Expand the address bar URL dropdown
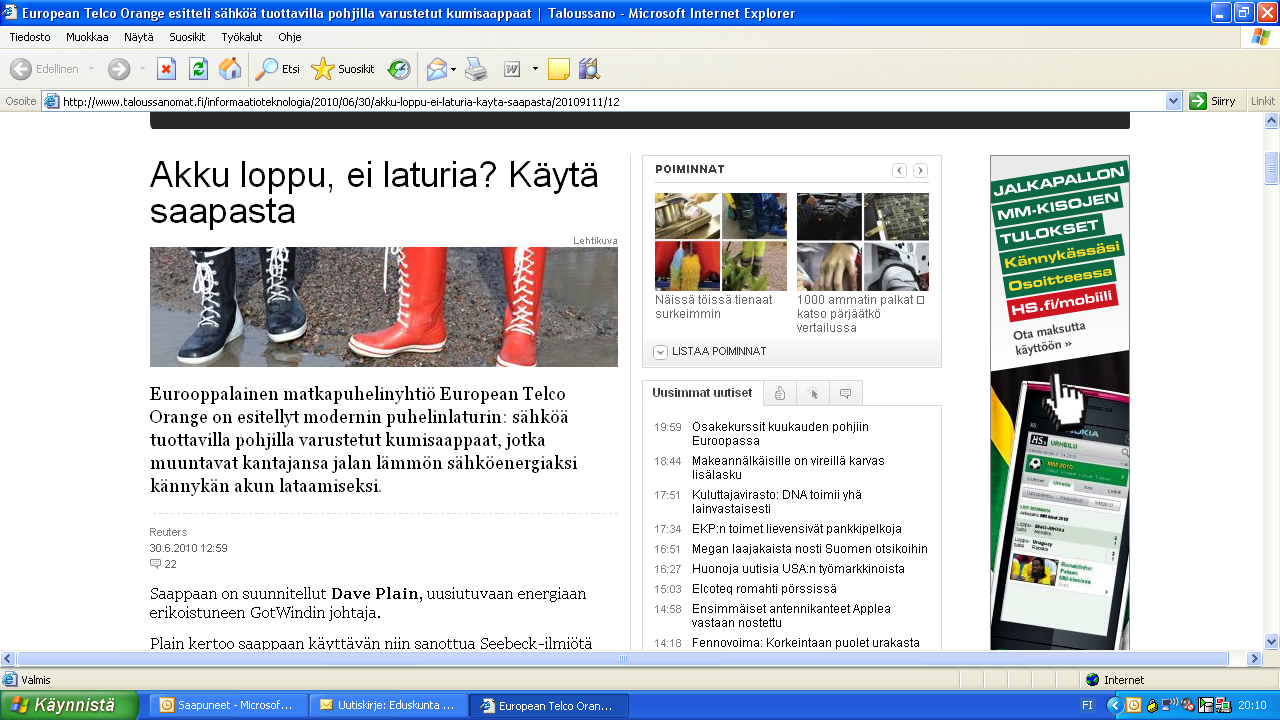 pyautogui.click(x=1174, y=101)
